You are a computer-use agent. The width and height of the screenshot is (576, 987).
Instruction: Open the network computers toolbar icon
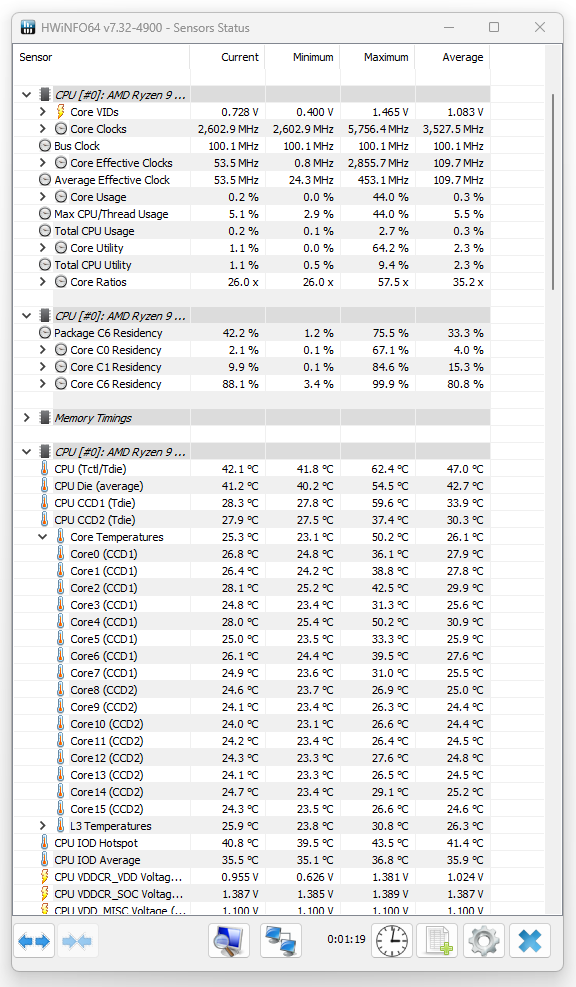(281, 940)
